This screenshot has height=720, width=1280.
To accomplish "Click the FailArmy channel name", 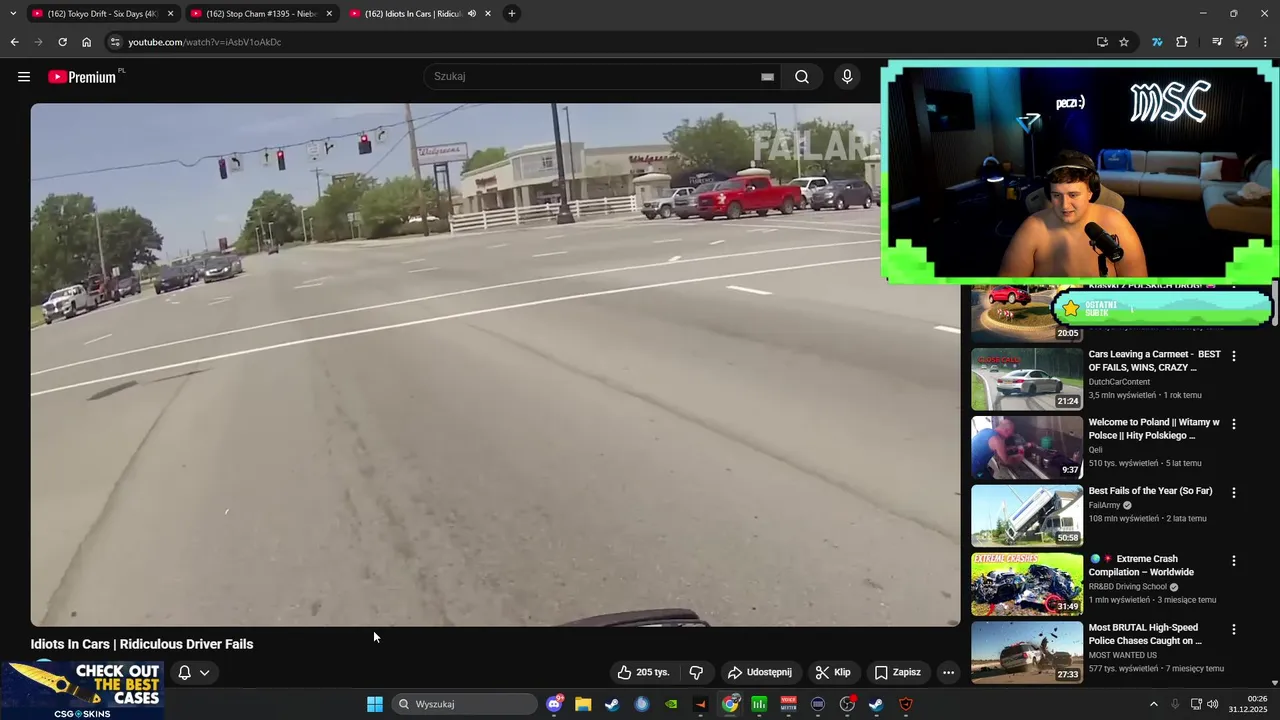I will point(1104,505).
